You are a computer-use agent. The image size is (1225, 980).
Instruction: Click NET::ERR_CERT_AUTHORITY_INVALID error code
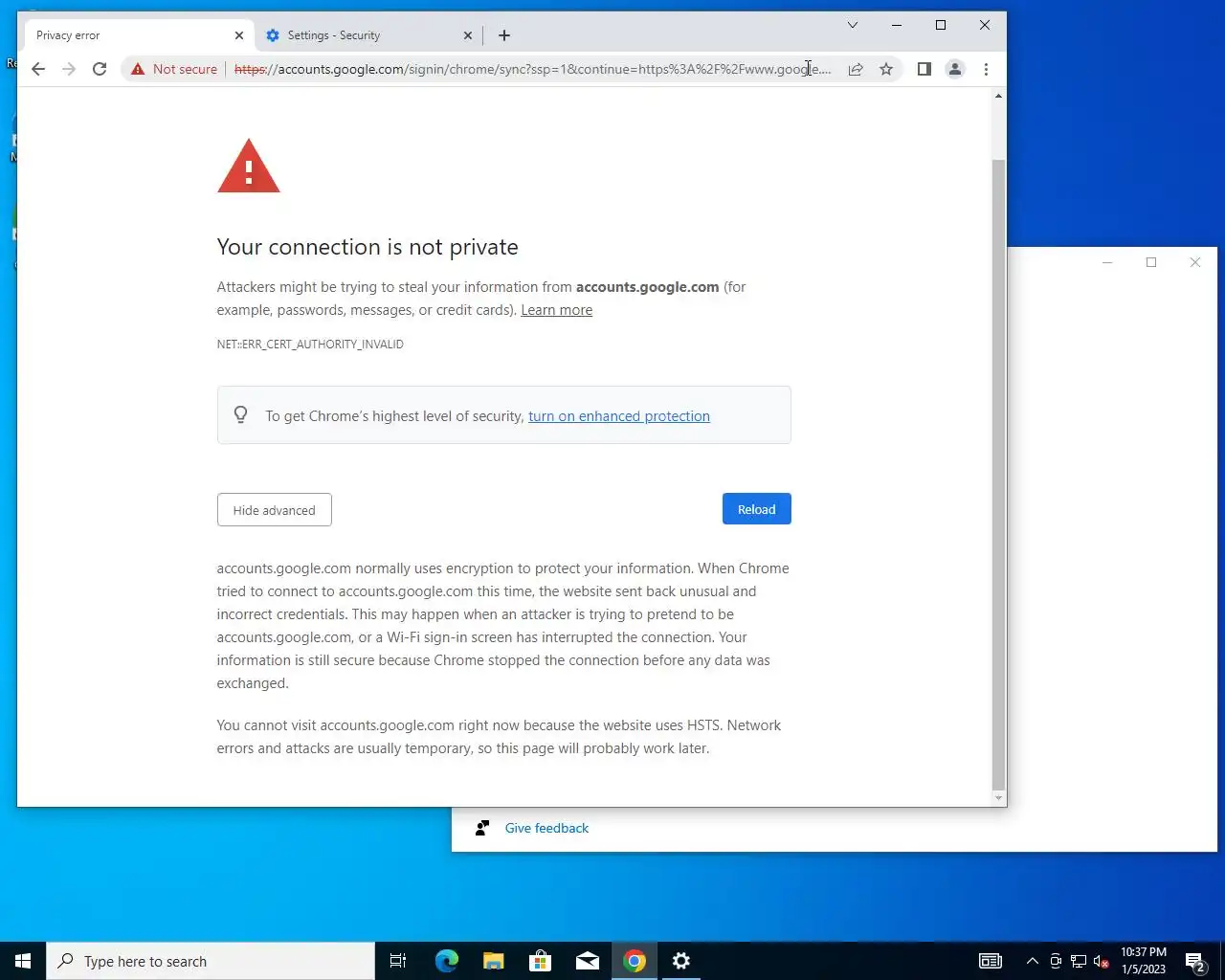pyautogui.click(x=310, y=345)
